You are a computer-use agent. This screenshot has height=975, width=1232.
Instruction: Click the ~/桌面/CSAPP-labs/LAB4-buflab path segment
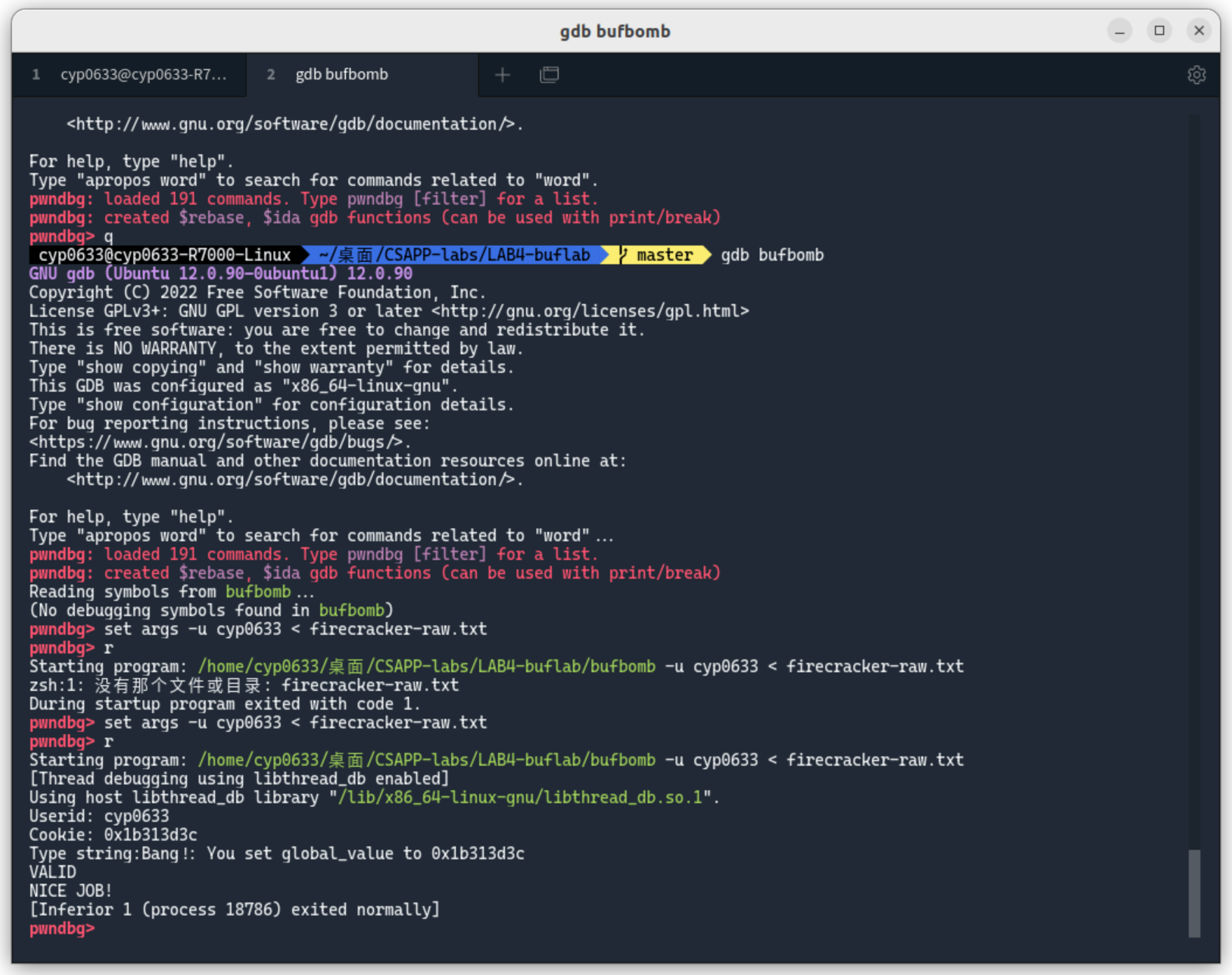(454, 255)
